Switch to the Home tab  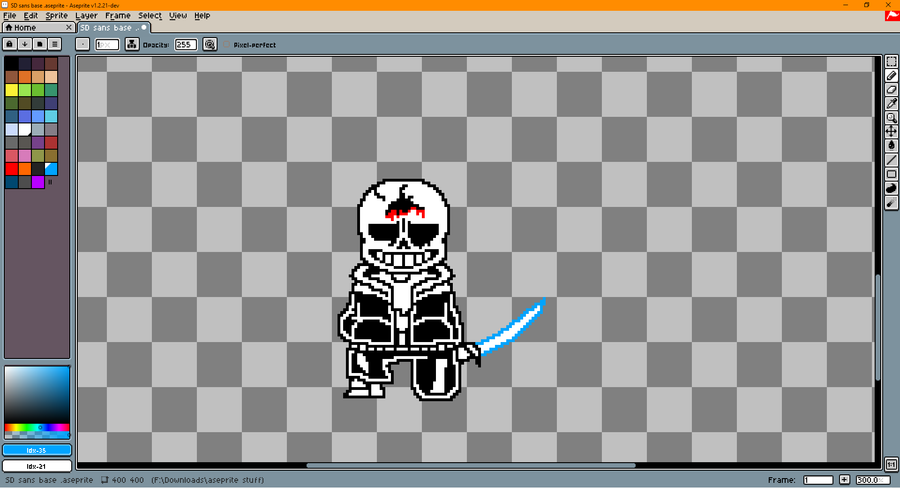(38, 27)
